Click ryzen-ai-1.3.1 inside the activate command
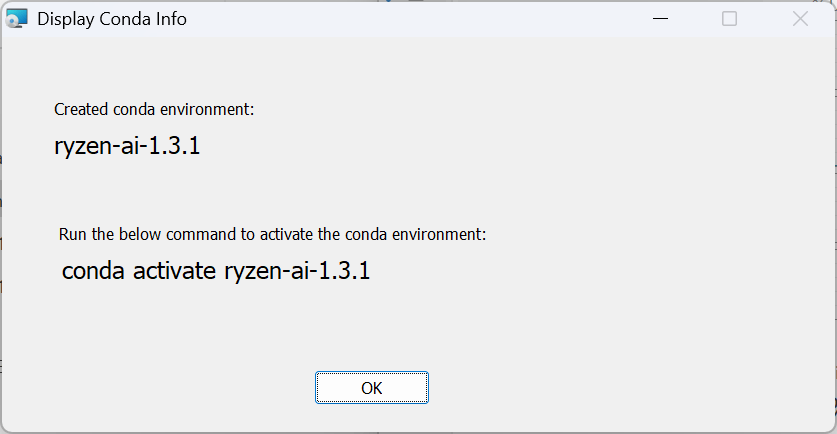This screenshot has height=434, width=837. [297, 270]
